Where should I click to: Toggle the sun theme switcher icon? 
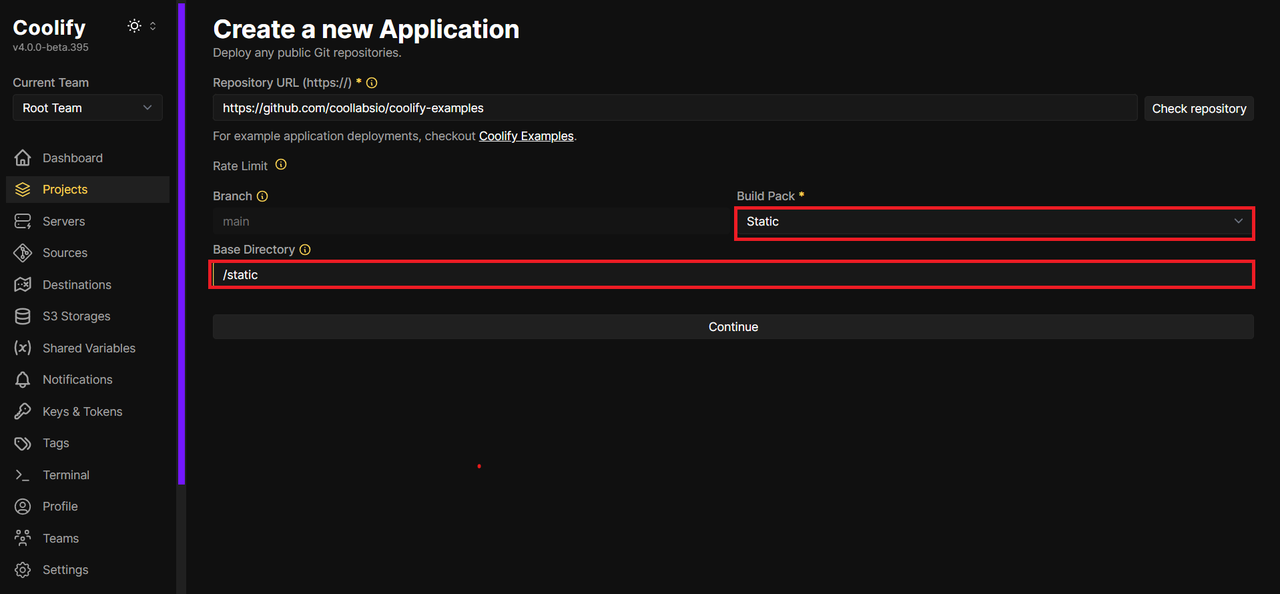coord(135,26)
